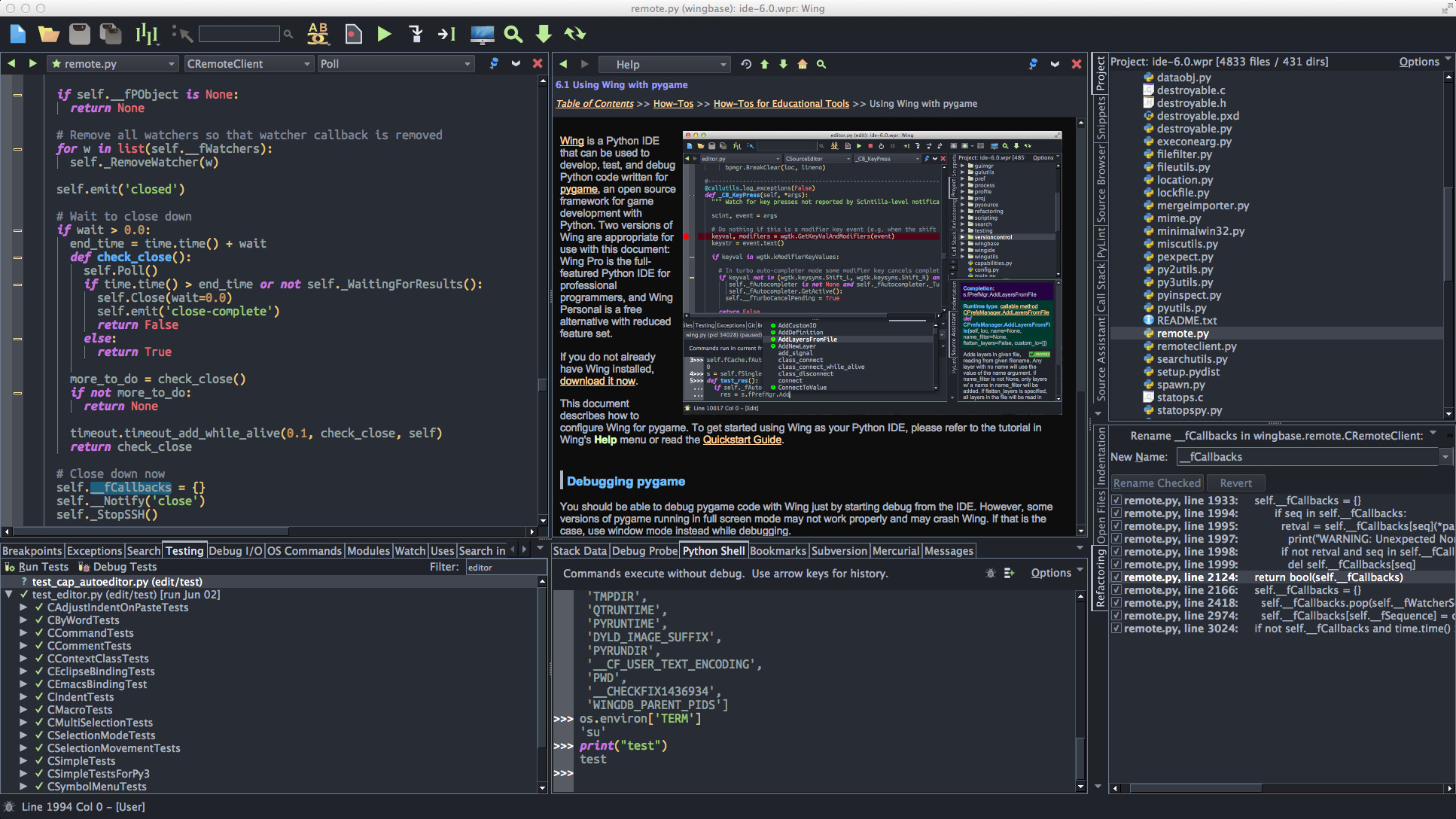The image size is (1456, 819).
Task: Start the batch search magnifier icon
Action: click(513, 34)
